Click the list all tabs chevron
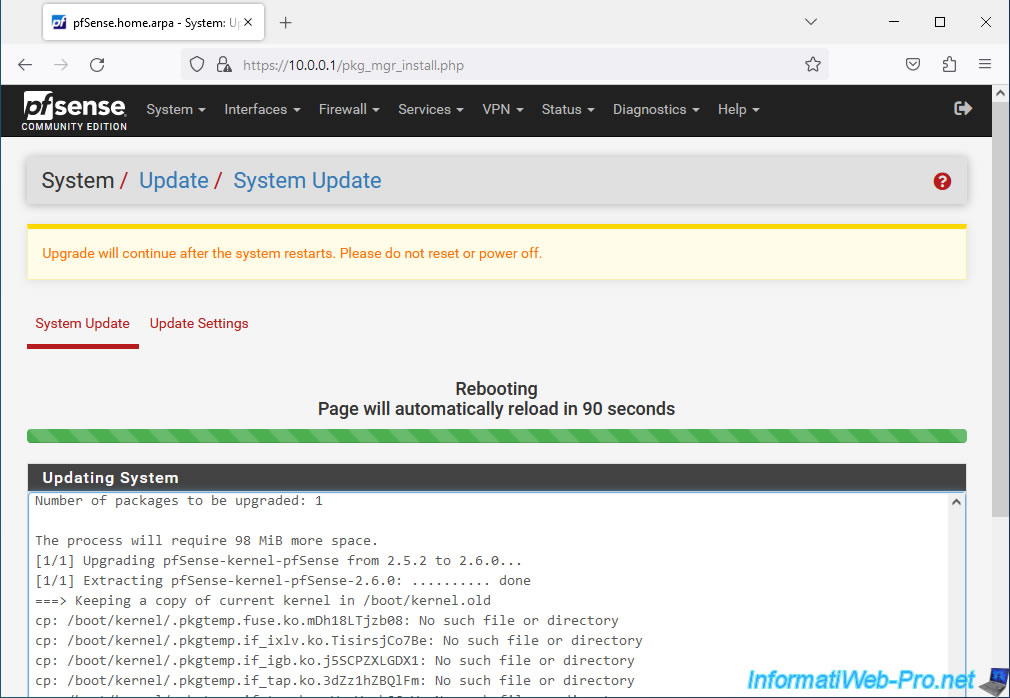 (811, 22)
